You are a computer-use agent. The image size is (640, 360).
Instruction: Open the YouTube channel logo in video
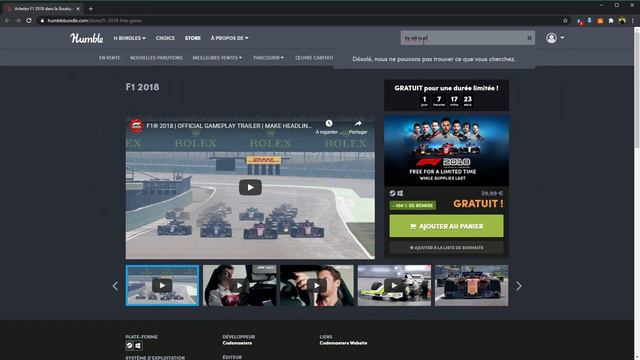[x=136, y=126]
